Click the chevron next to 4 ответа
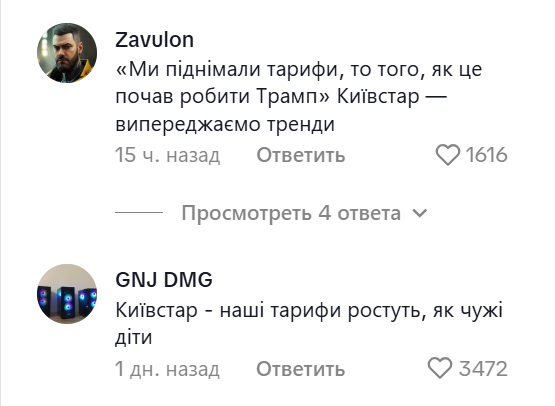The width and height of the screenshot is (555, 406). tap(420, 213)
